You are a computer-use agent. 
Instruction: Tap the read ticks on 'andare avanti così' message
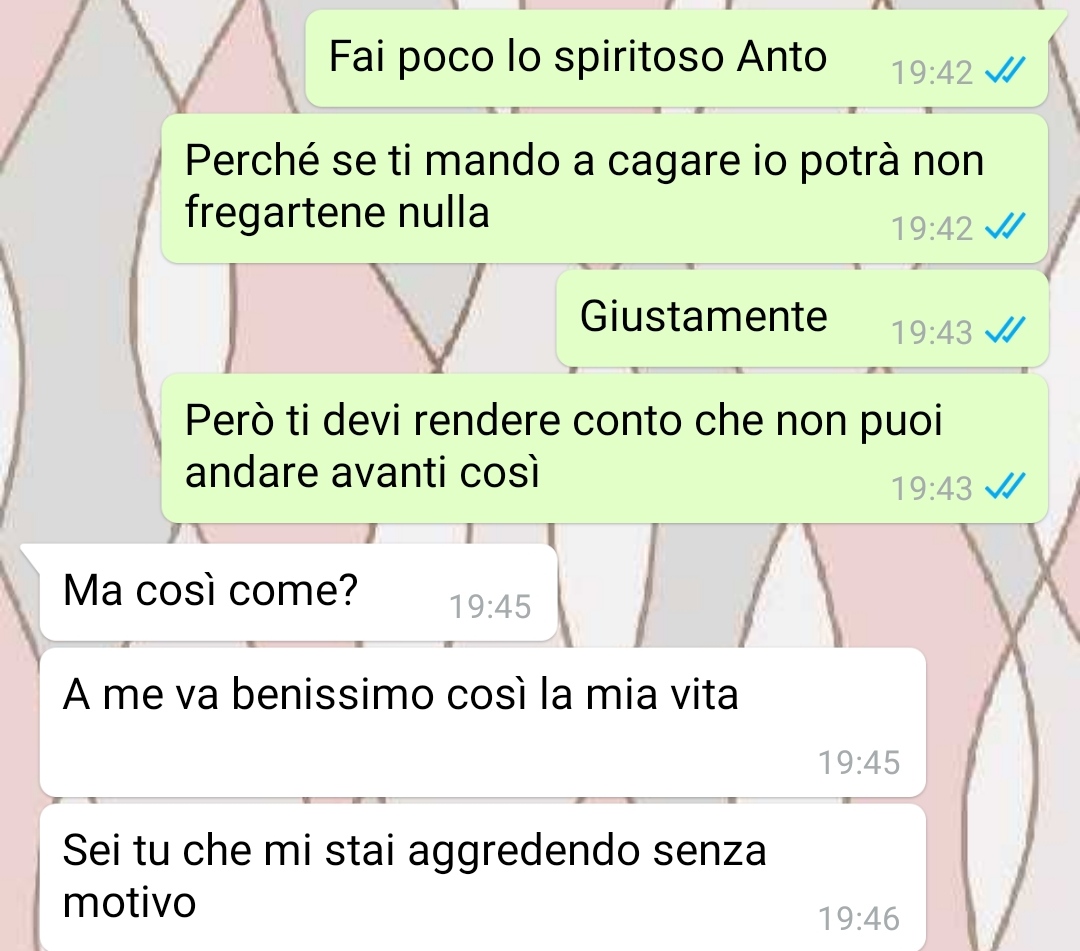(x=1006, y=486)
